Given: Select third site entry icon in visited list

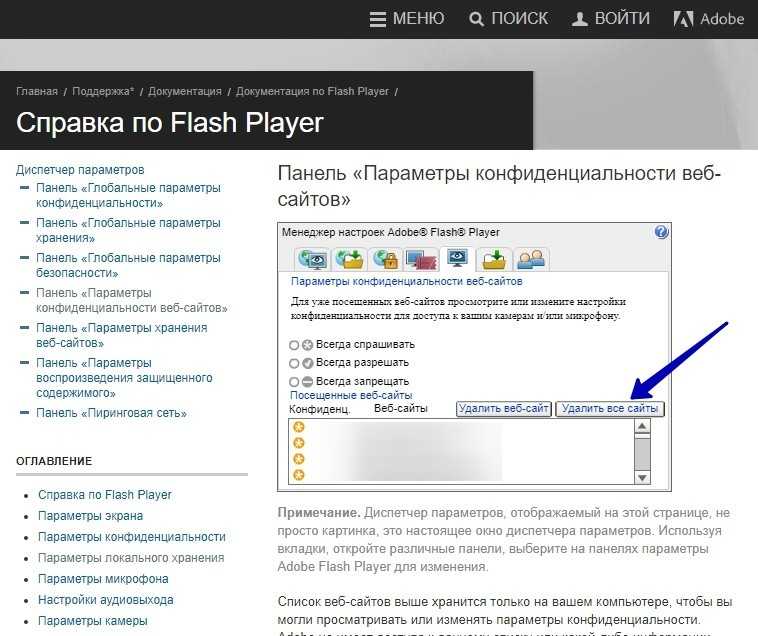Looking at the screenshot, I should tap(299, 459).
